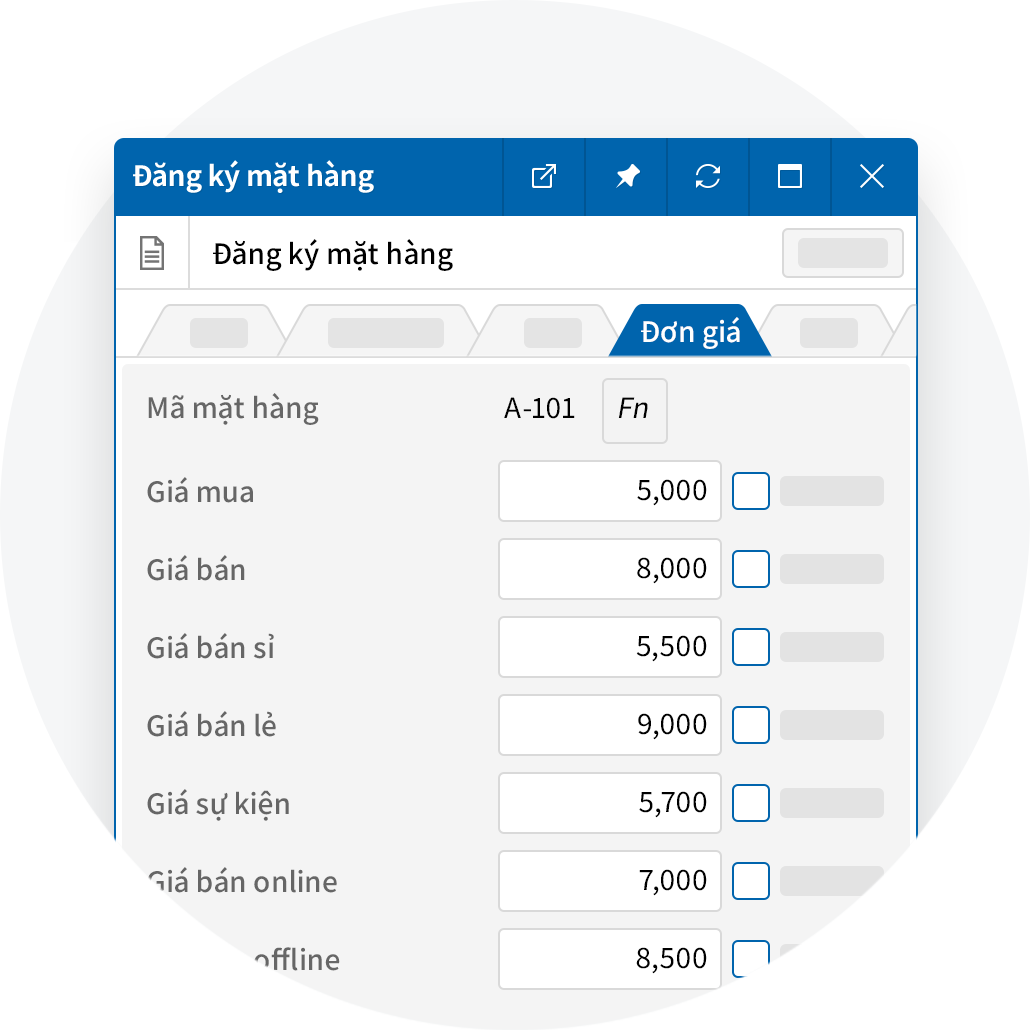Focus the Giá bán field showing 8,000
The image size is (1030, 1030).
pyautogui.click(x=610, y=569)
